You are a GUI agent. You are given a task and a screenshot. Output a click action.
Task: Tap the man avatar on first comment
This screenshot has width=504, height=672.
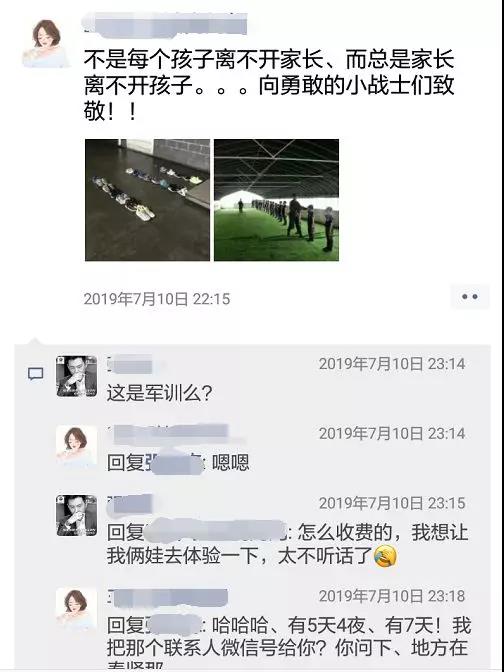tap(77, 376)
